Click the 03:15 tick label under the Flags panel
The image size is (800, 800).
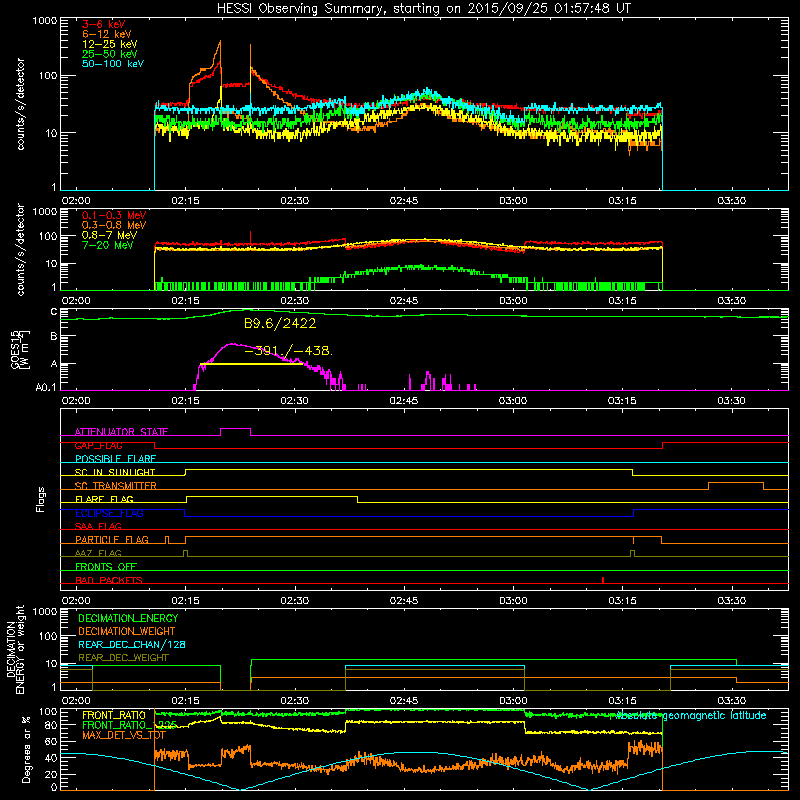point(622,601)
